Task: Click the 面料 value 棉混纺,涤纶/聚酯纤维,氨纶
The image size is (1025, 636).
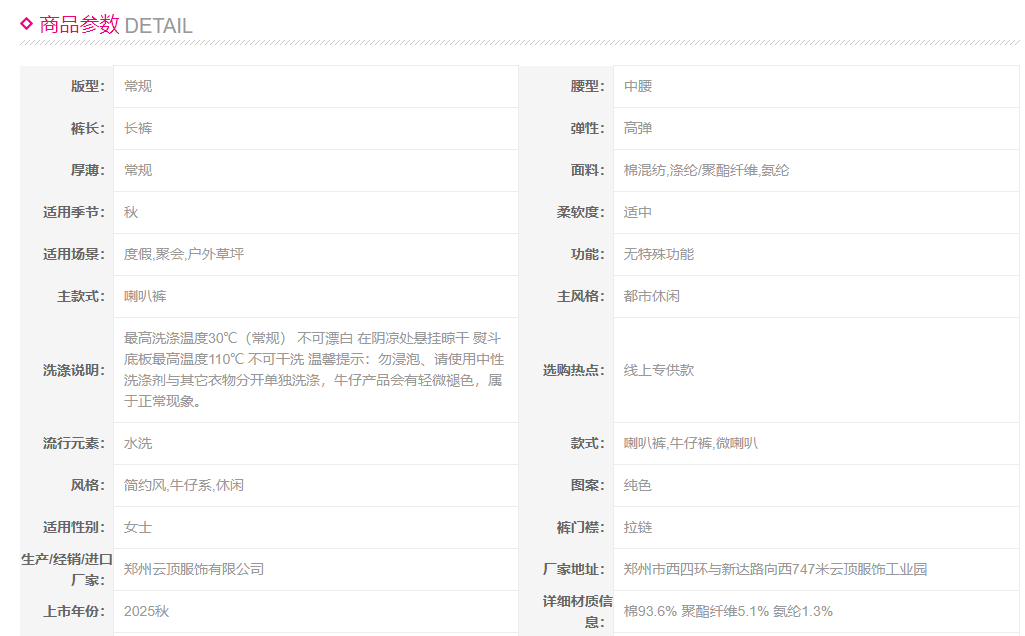Action: (x=706, y=170)
